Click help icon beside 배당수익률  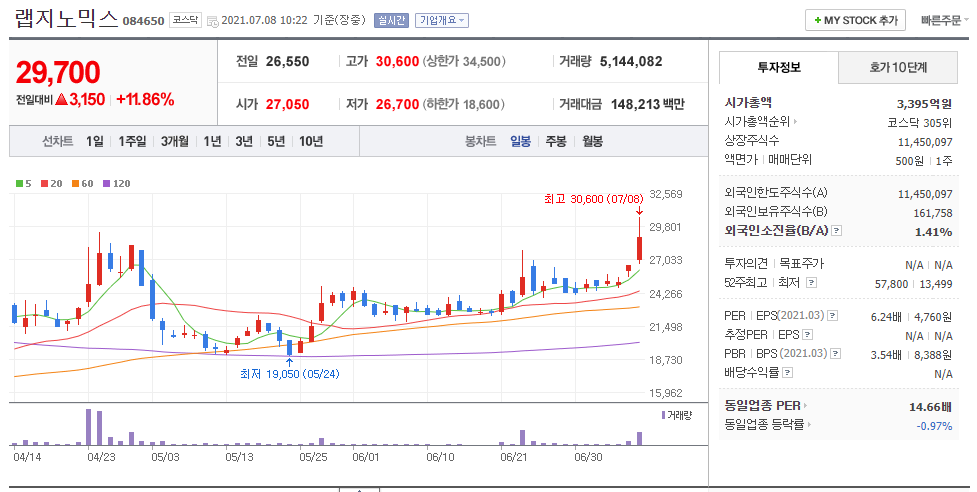click(788, 372)
